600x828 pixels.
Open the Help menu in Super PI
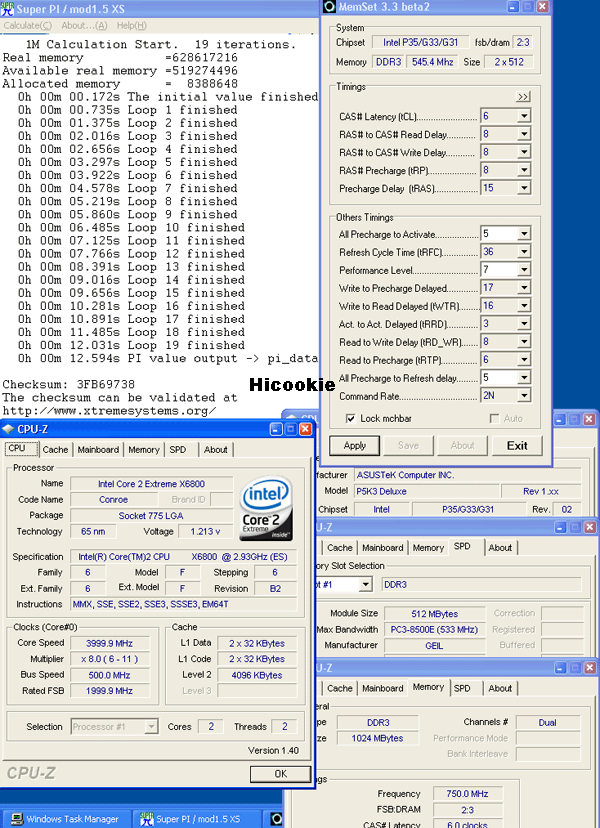click(132, 25)
